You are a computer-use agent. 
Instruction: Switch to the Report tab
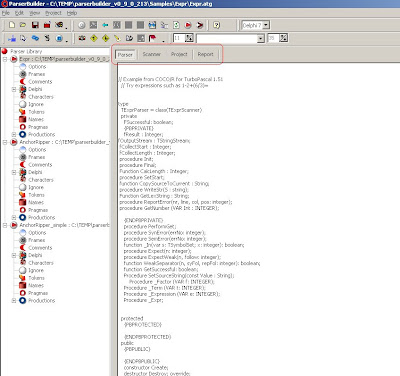coord(205,54)
